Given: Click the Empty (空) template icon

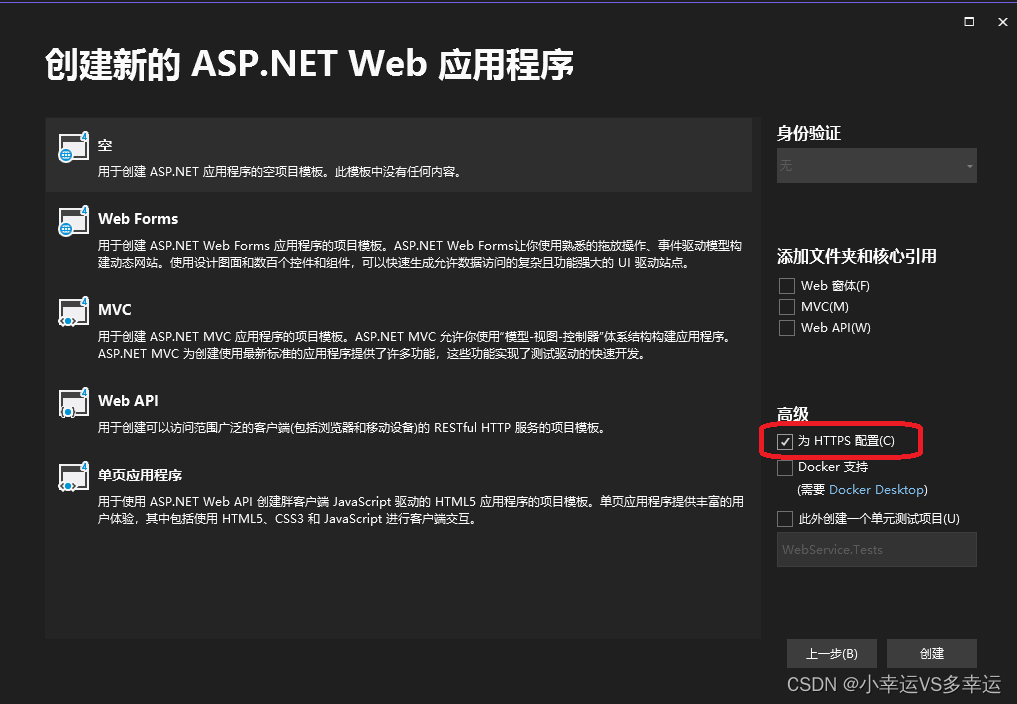Looking at the screenshot, I should pyautogui.click(x=73, y=147).
